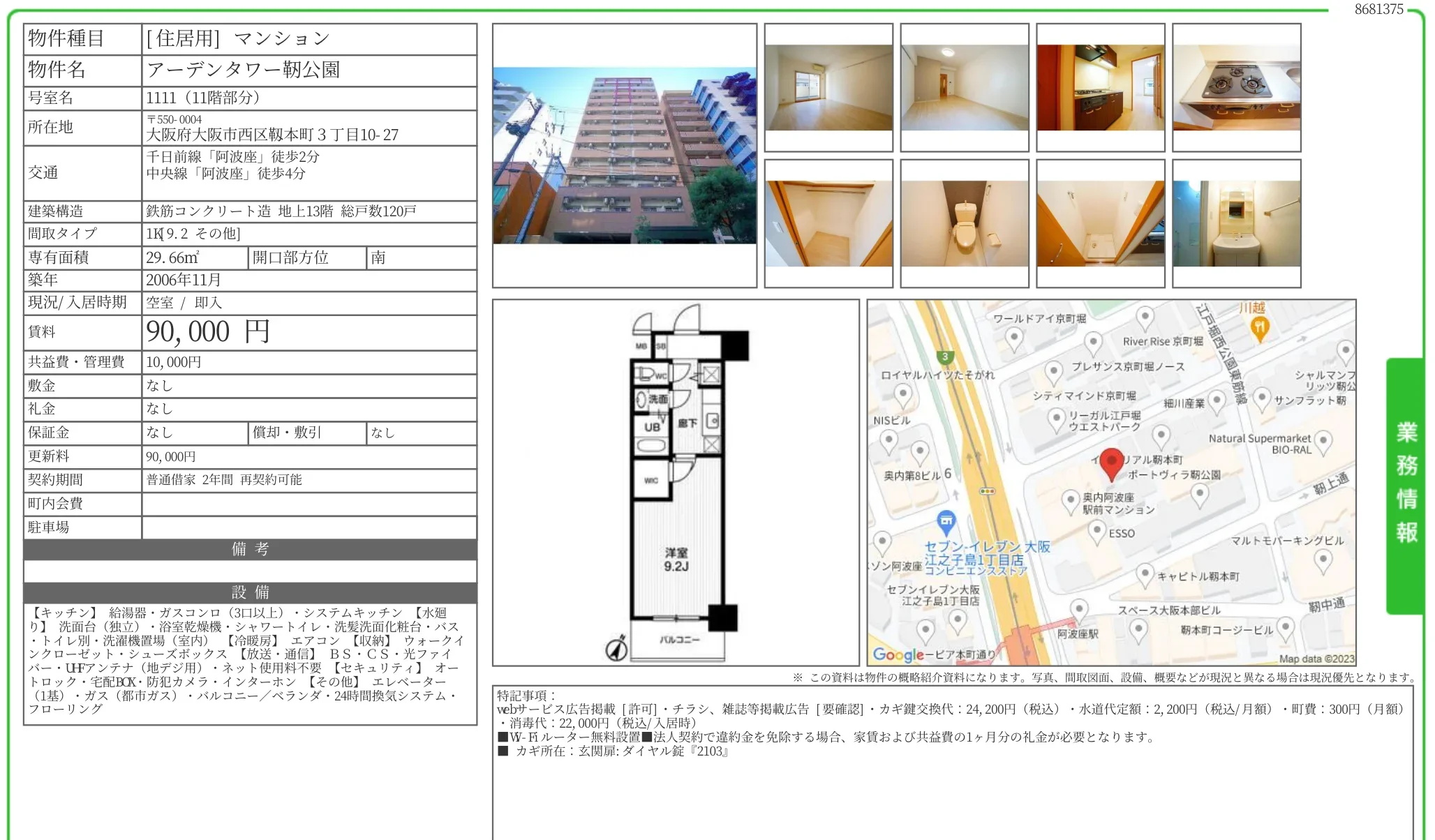Open the red kitchen thumbnail
The width and height of the screenshot is (1435, 840).
click(x=1100, y=88)
